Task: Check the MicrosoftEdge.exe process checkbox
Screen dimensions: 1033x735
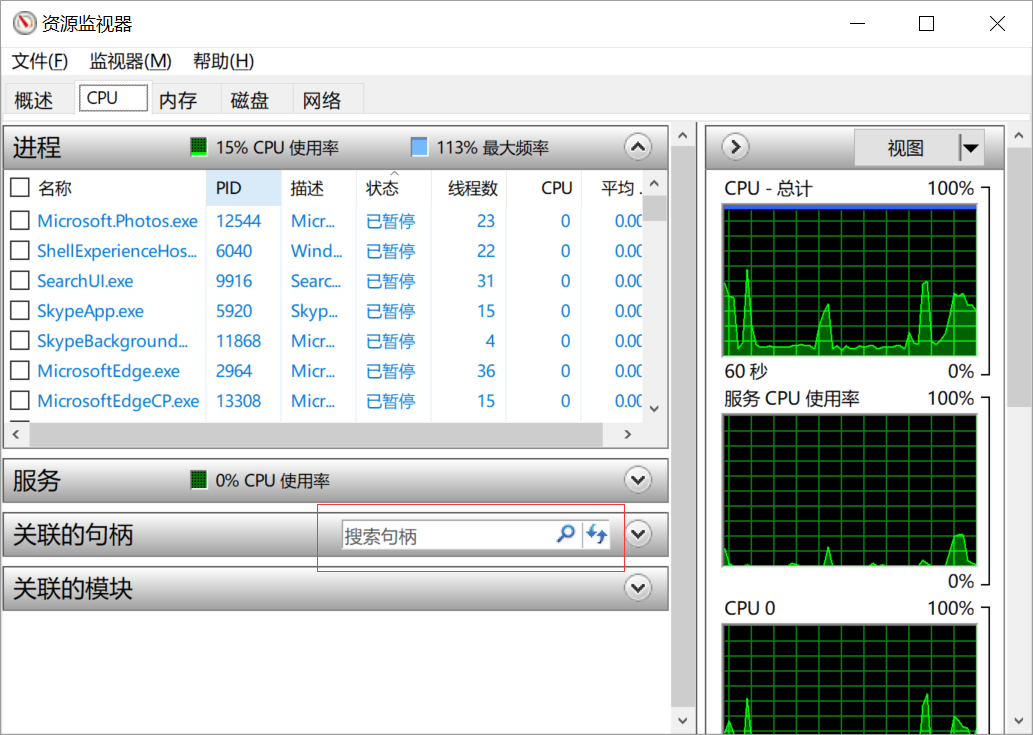Action: 20,371
